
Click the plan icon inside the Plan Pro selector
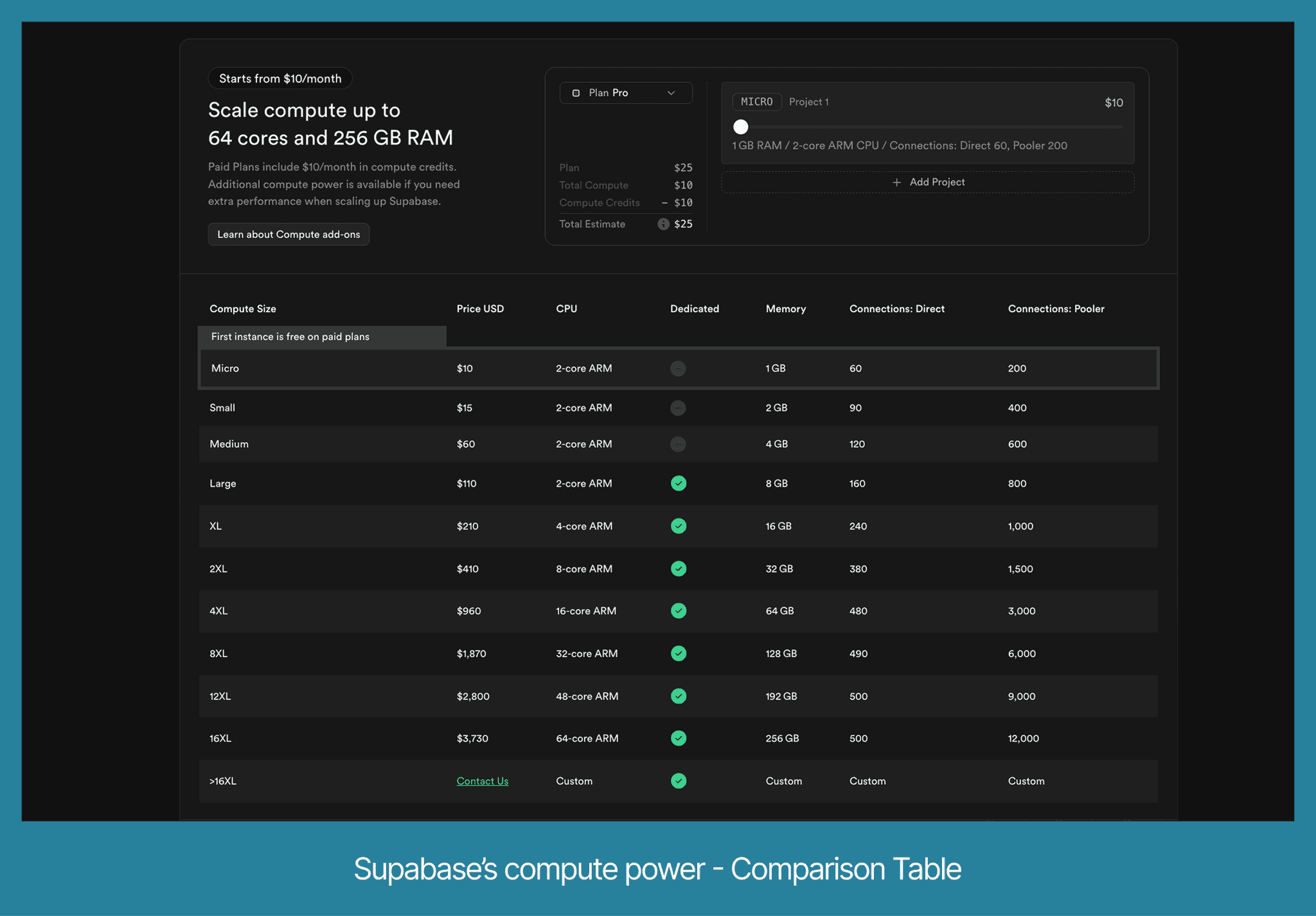(576, 93)
